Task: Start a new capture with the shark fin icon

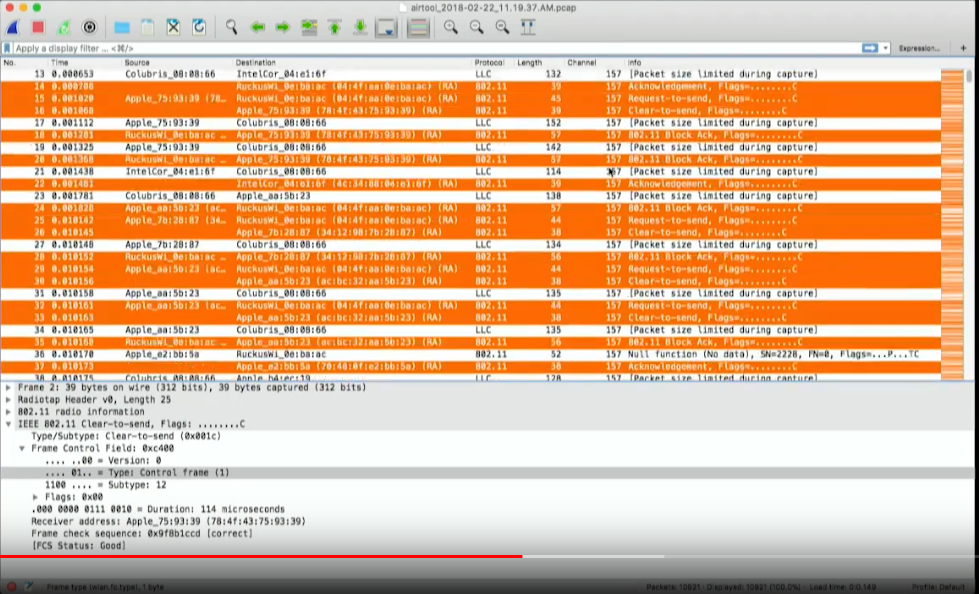Action: (x=12, y=27)
